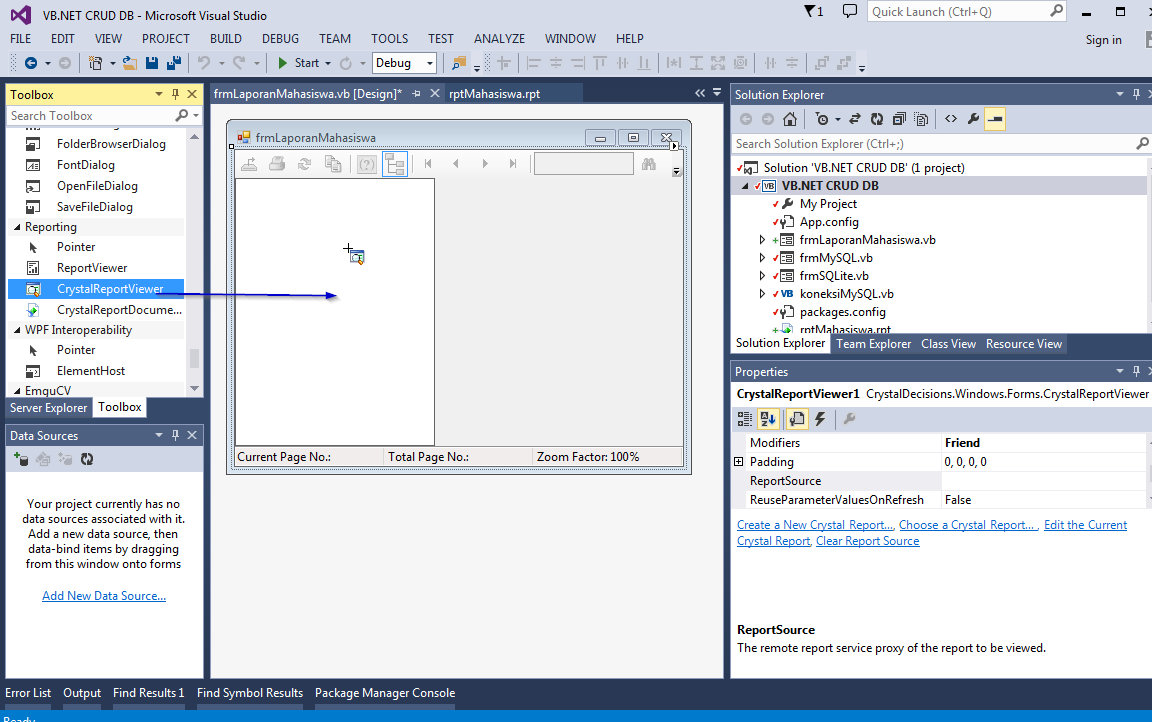1152x722 pixels.
Task: Click the Save icon in toolbar
Action: 152,63
